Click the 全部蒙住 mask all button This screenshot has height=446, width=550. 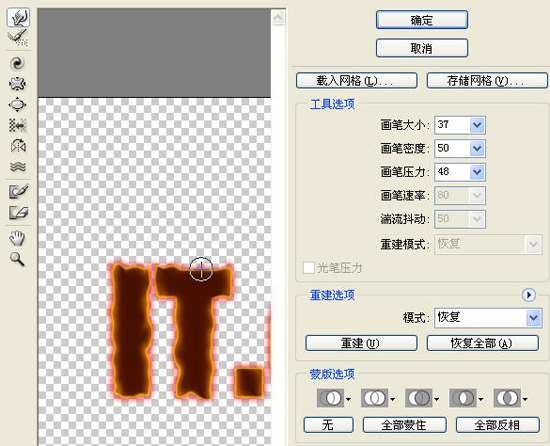[405, 425]
